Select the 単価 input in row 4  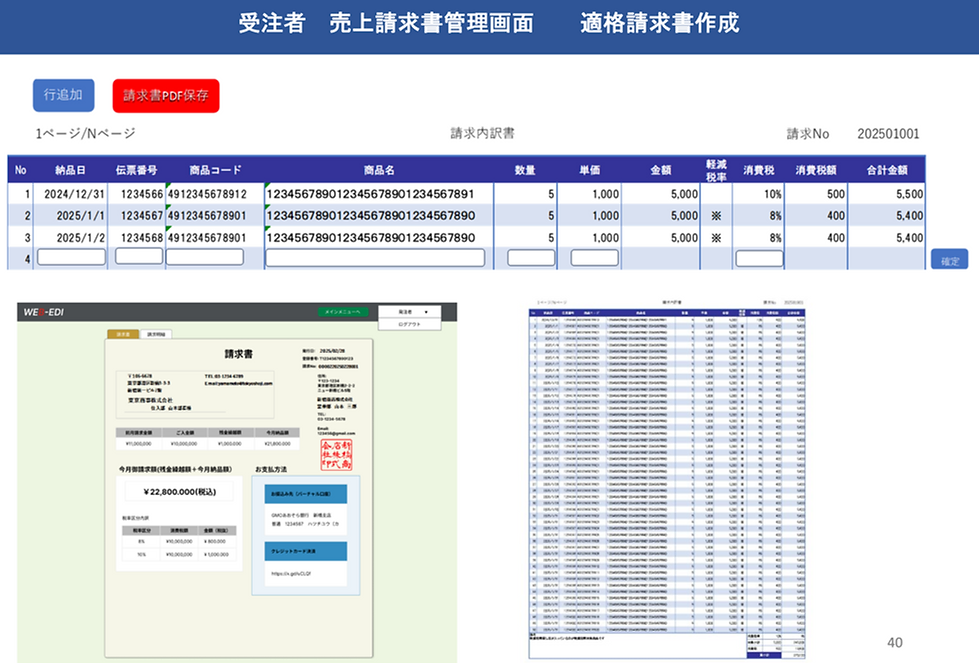tap(594, 258)
